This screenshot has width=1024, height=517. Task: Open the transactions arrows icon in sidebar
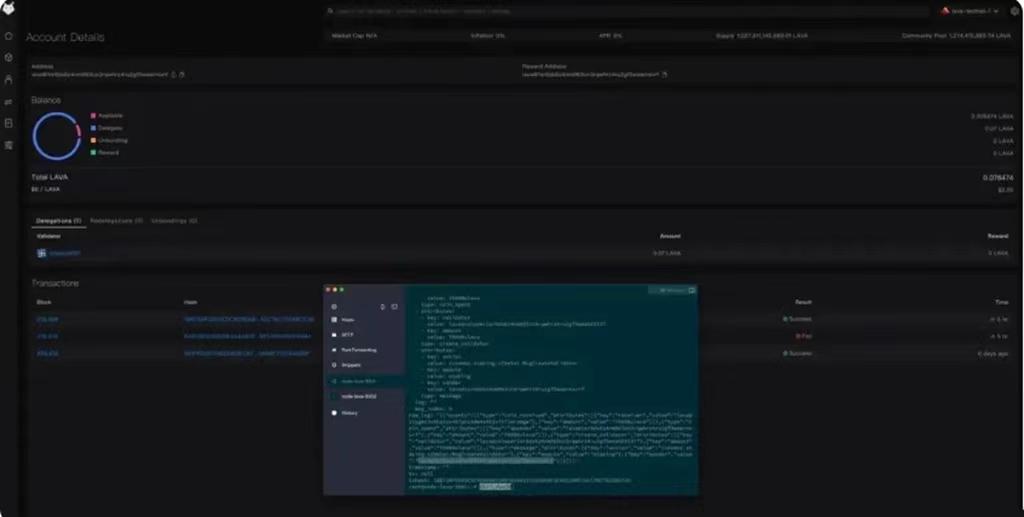coord(9,101)
